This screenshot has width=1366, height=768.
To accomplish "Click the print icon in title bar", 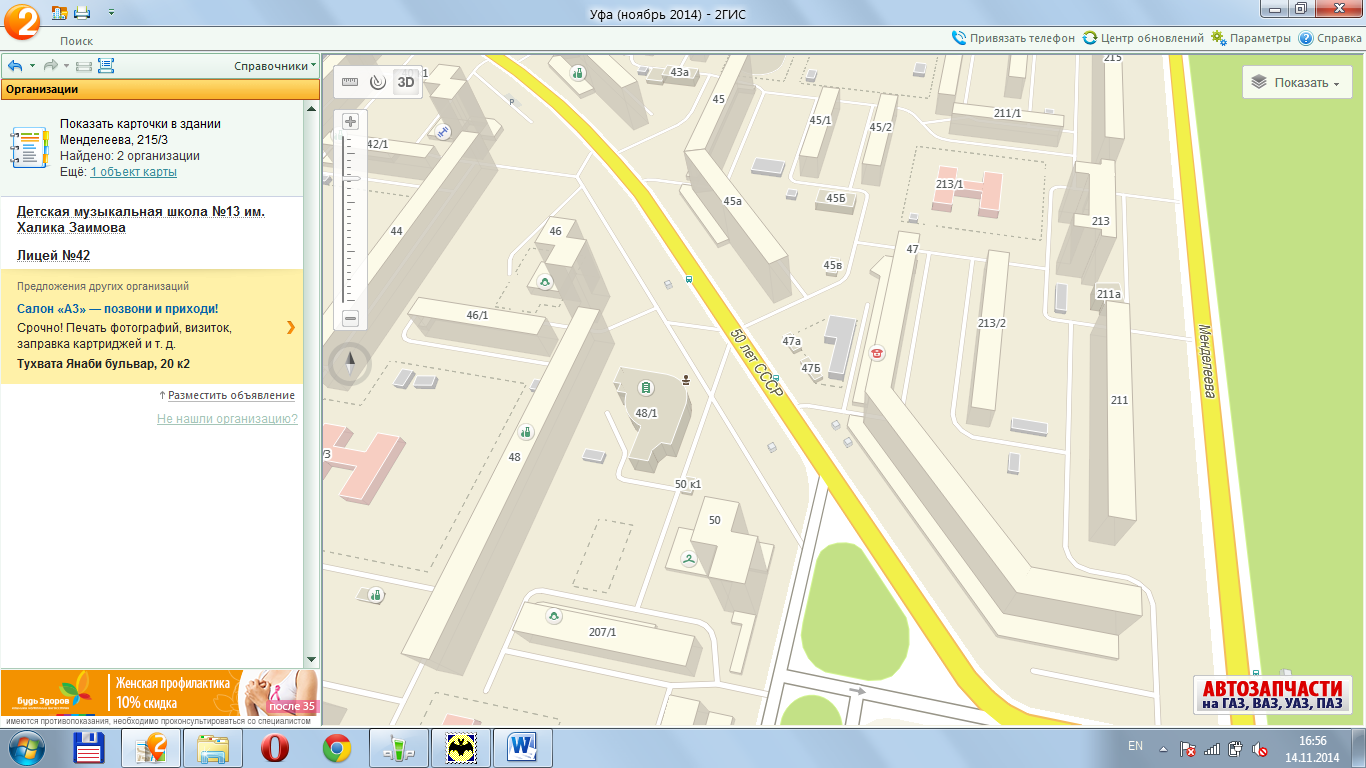I will coord(82,12).
